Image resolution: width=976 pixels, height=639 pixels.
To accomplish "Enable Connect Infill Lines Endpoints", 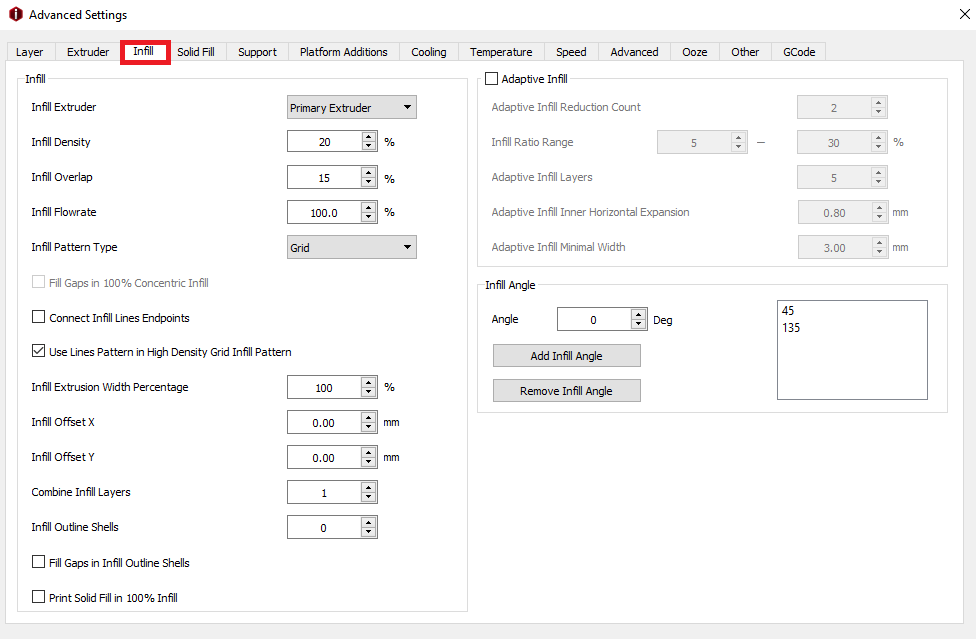I will [40, 318].
